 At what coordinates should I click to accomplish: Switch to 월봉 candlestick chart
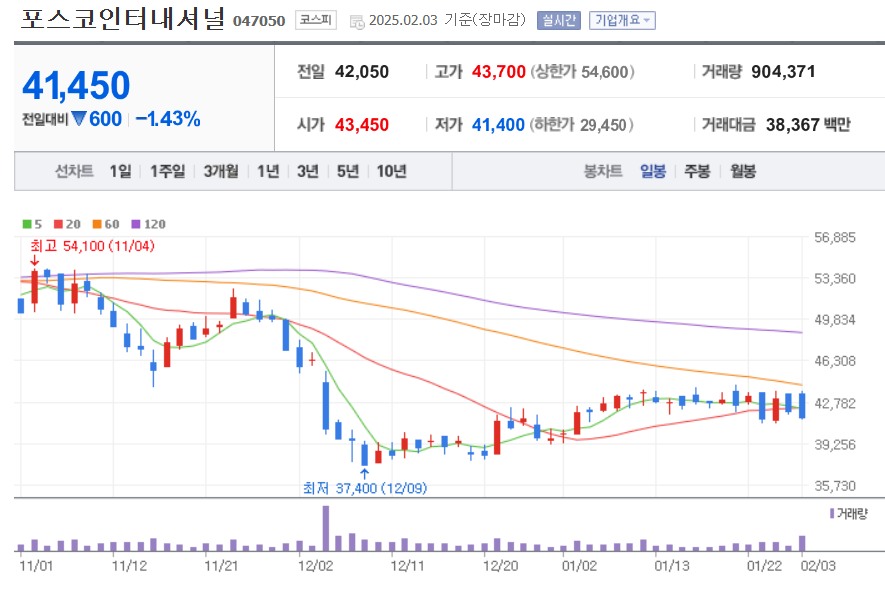pyautogui.click(x=743, y=171)
